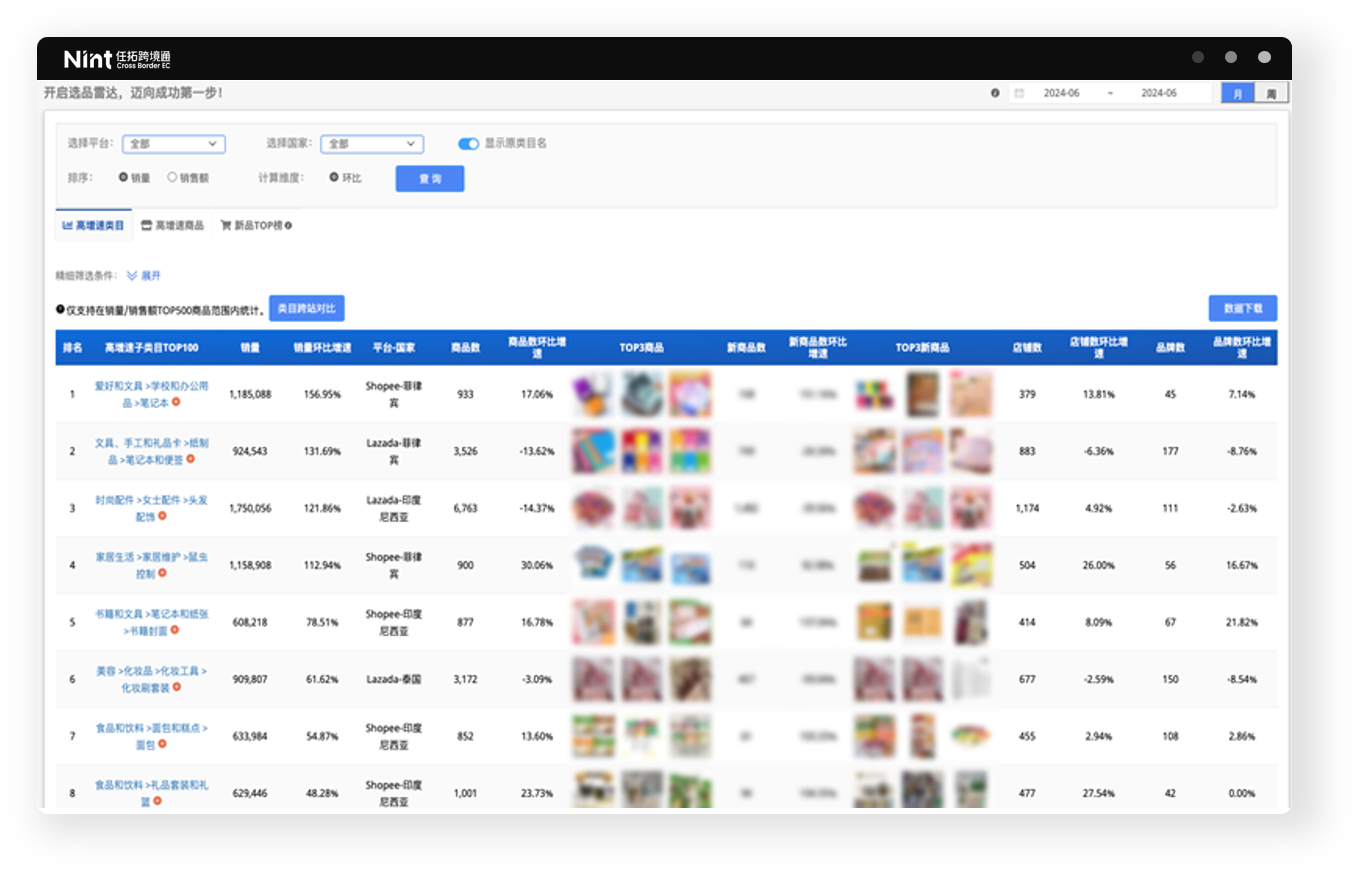Click the info icon next to 新品TOP榜
The image size is (1360, 873).
coord(289,226)
